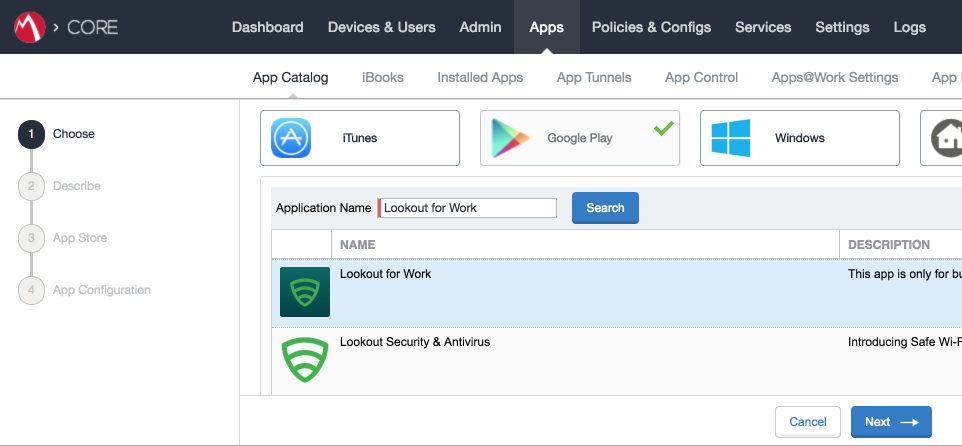Open the Logs menu

(910, 27)
